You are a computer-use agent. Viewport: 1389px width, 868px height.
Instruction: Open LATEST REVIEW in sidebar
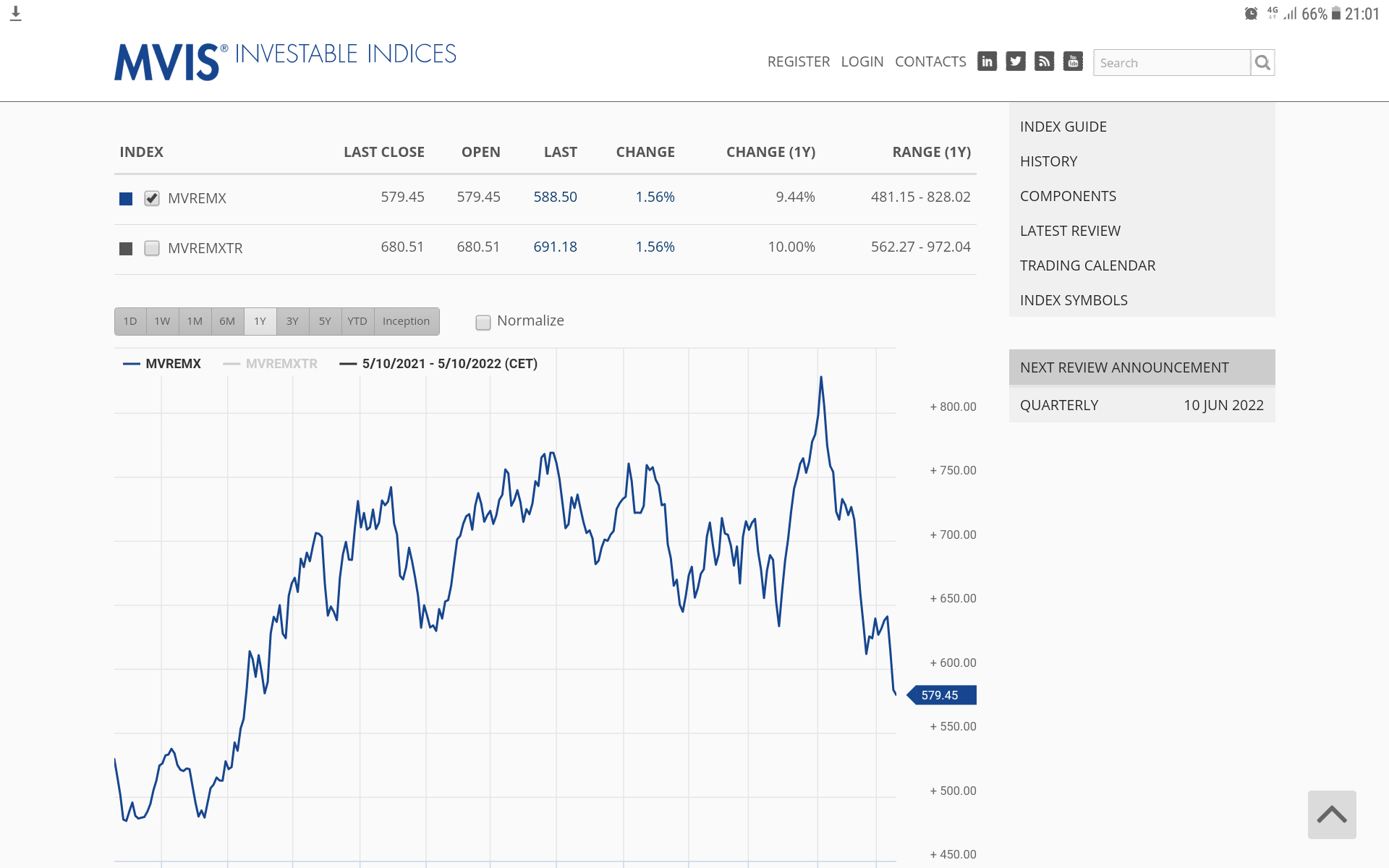tap(1071, 231)
